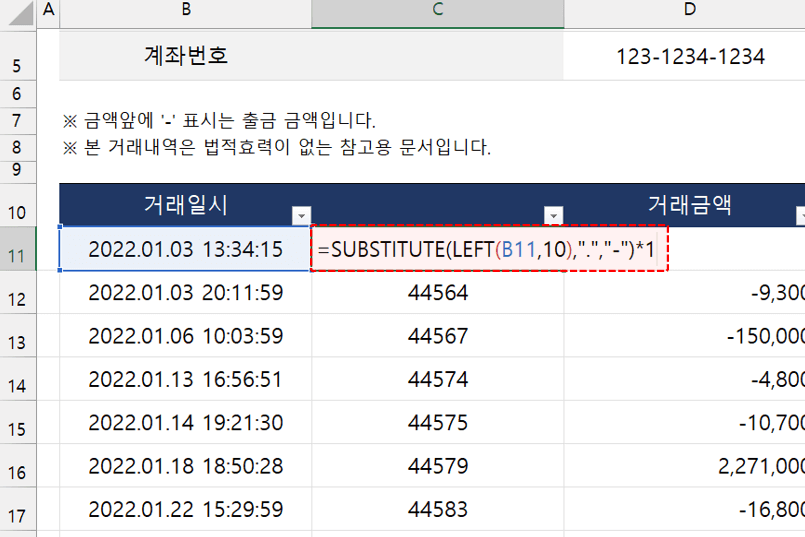Viewport: 805px width, 537px height.
Task: Click the -9,300 amount cell
Action: pos(685,293)
